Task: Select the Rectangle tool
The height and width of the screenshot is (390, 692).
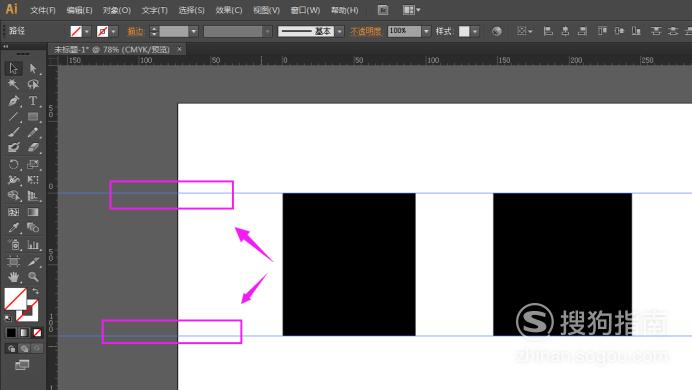Action: point(33,116)
